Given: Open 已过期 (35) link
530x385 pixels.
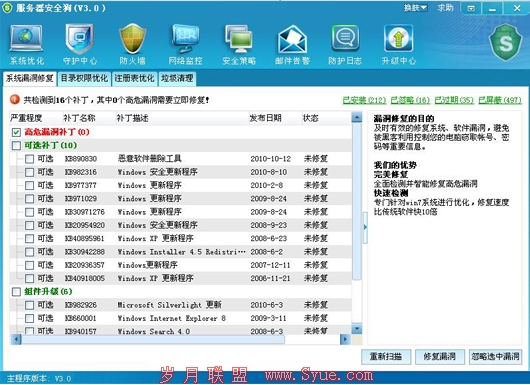Looking at the screenshot, I should [x=454, y=100].
